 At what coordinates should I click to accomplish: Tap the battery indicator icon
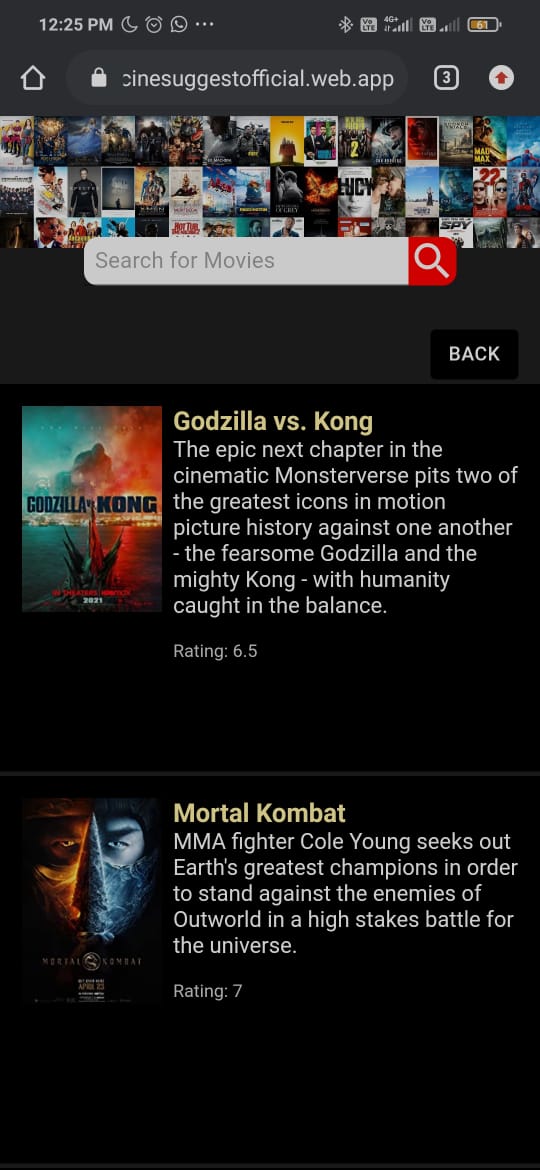tap(484, 25)
